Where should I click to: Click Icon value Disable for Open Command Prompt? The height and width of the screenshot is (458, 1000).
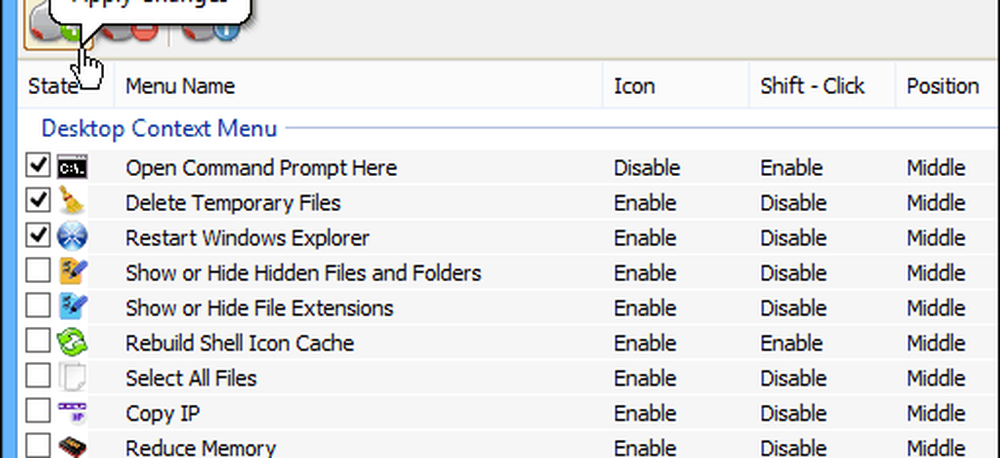coord(646,168)
